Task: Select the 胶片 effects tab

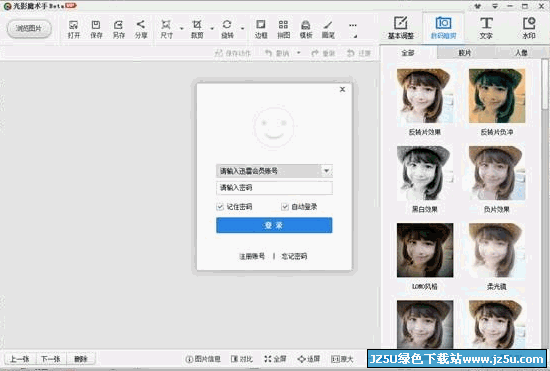Action: click(x=465, y=53)
